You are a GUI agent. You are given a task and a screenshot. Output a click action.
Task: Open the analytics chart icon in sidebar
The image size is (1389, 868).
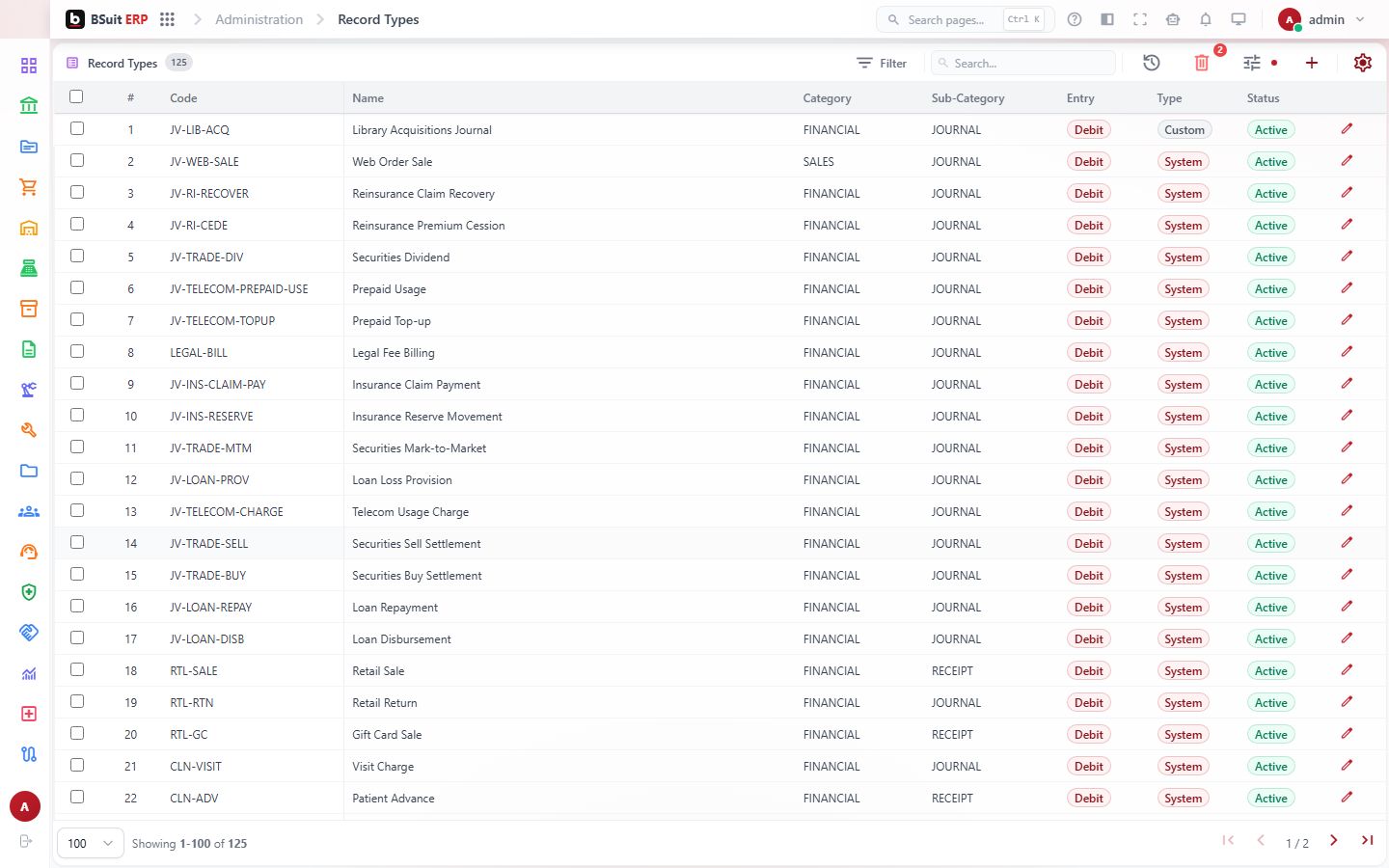[x=29, y=673]
